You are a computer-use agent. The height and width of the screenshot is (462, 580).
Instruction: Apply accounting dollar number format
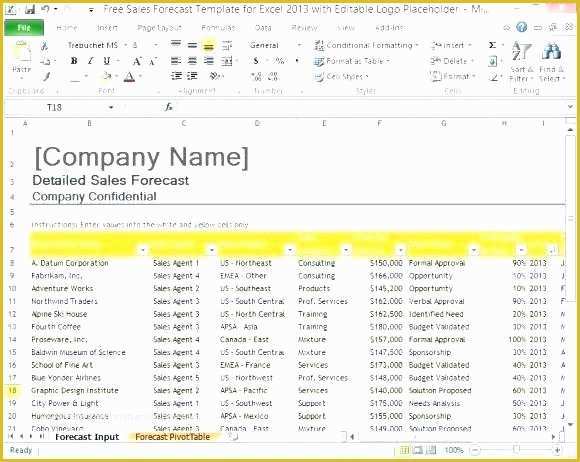point(256,61)
